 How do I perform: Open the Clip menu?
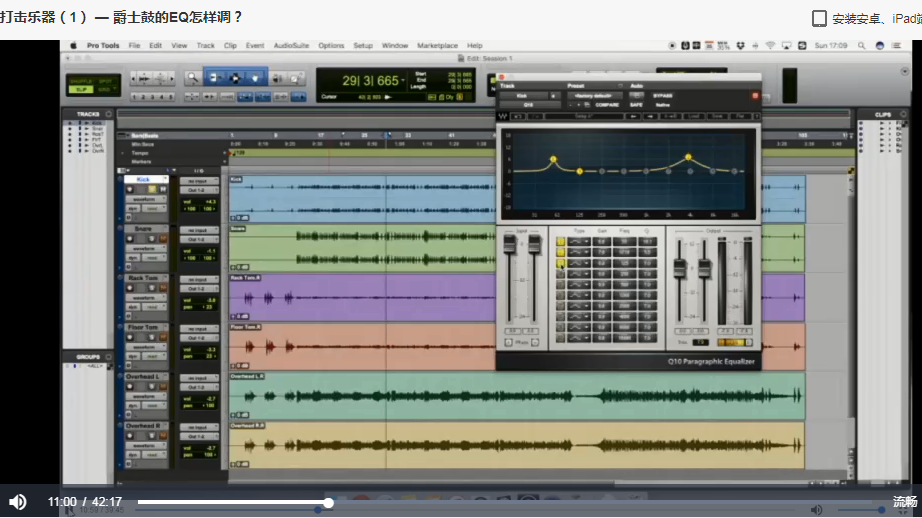tap(230, 45)
